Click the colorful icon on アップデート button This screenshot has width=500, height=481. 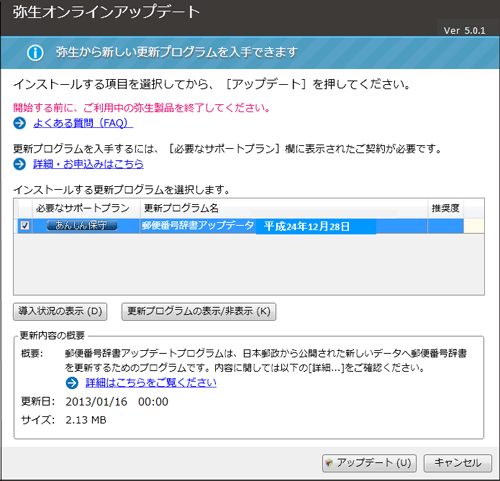[x=329, y=463]
